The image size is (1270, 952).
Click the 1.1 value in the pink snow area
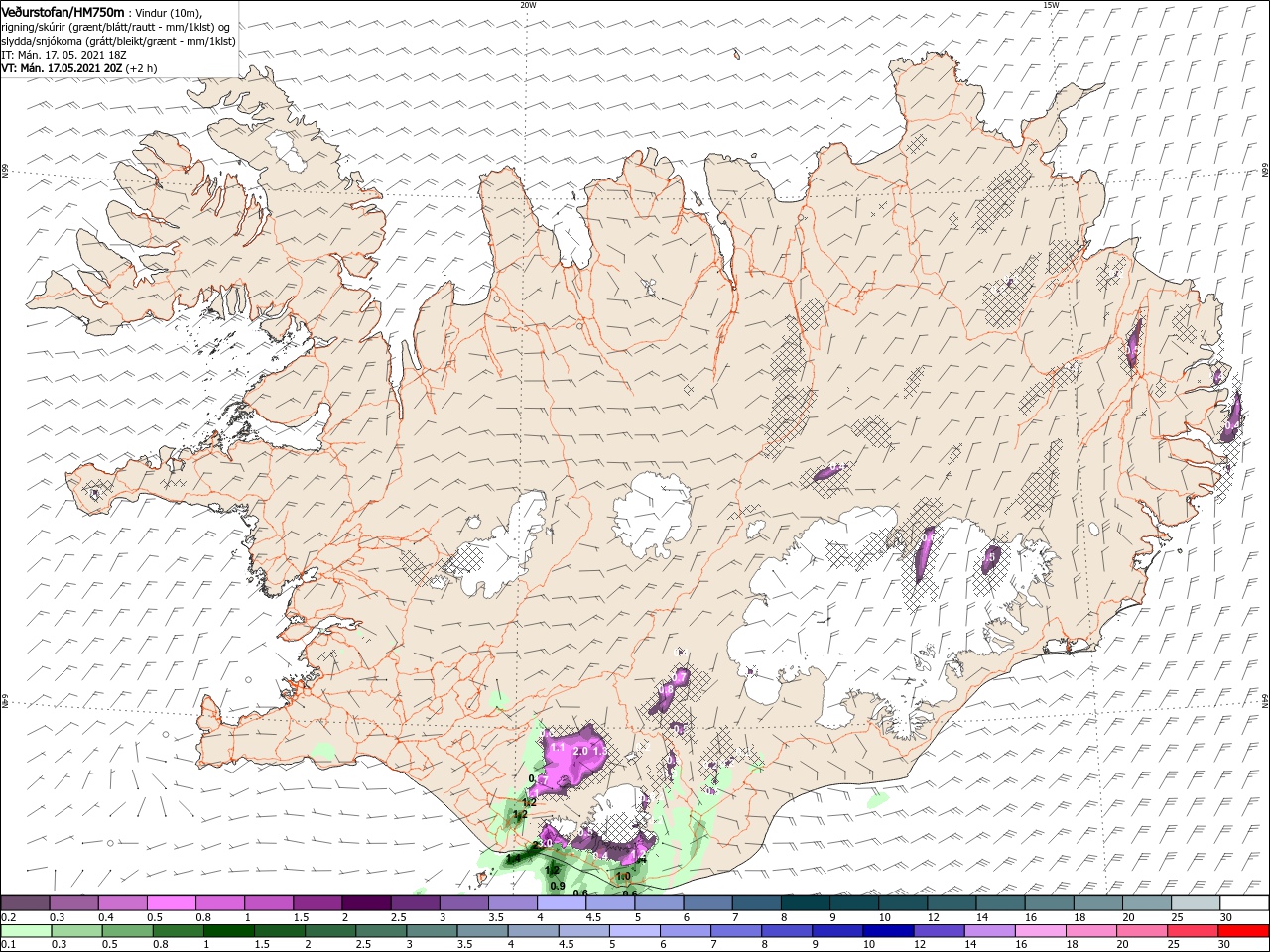[558, 748]
